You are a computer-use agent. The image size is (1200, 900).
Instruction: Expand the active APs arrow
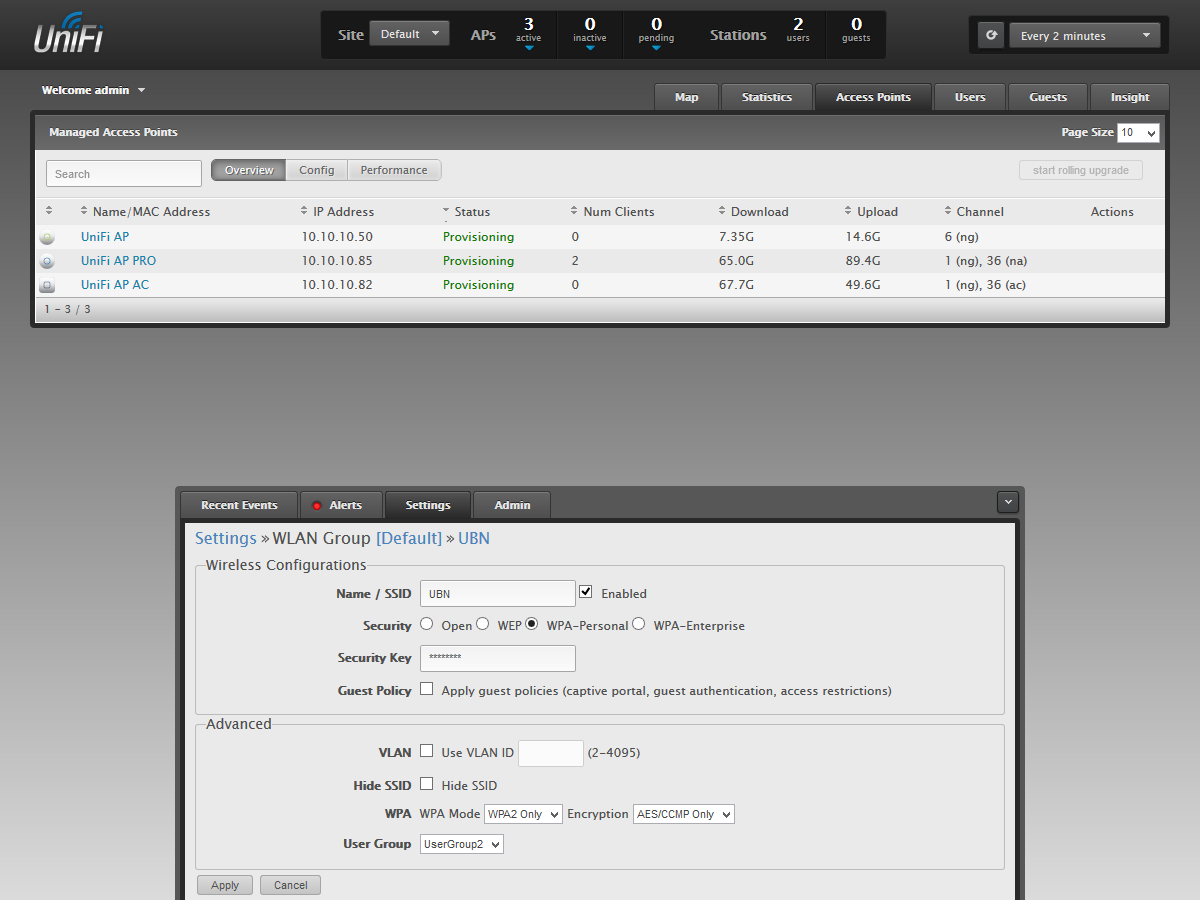click(x=528, y=47)
